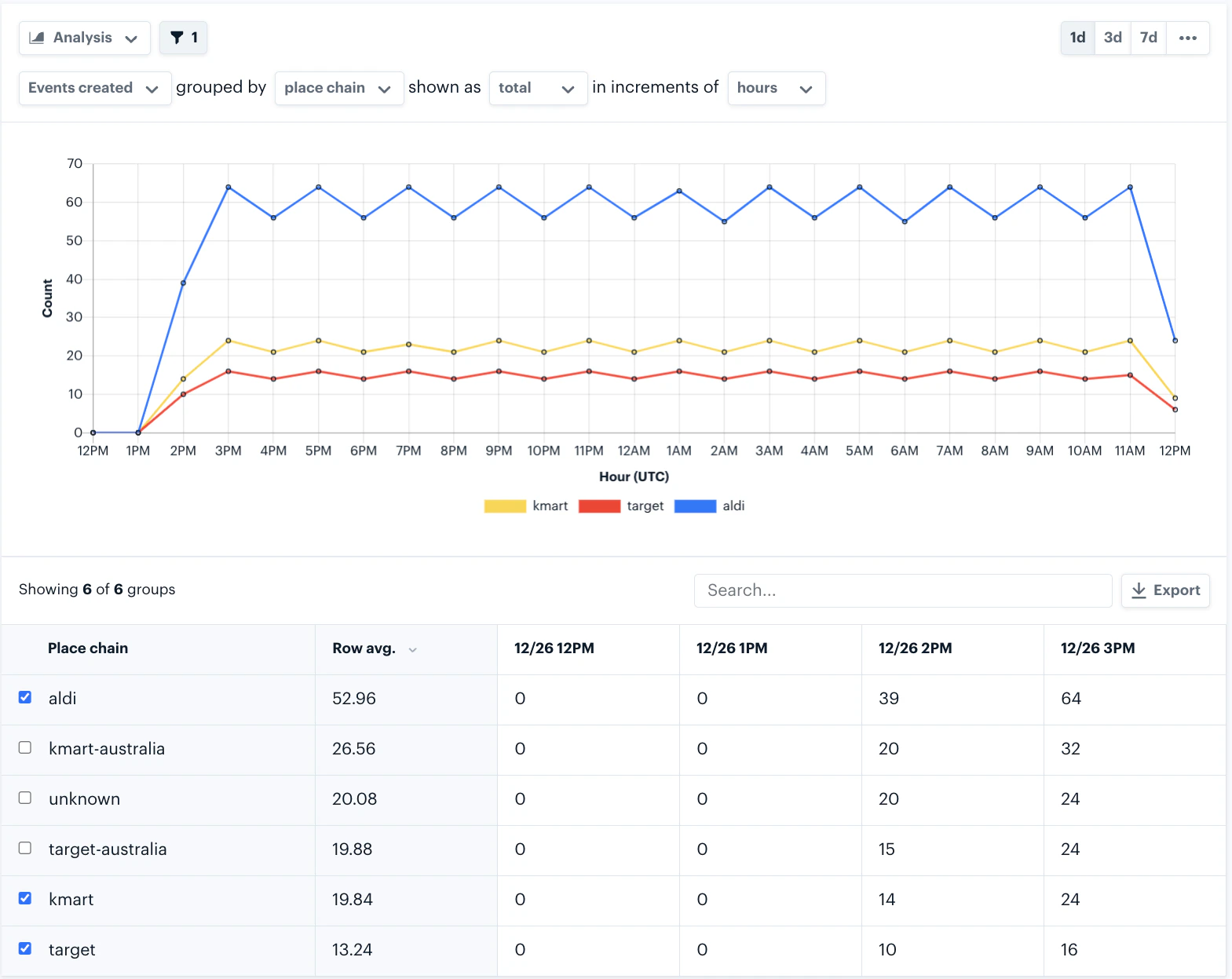Click the Analysis chart icon
This screenshot has width=1232, height=979.
point(37,38)
